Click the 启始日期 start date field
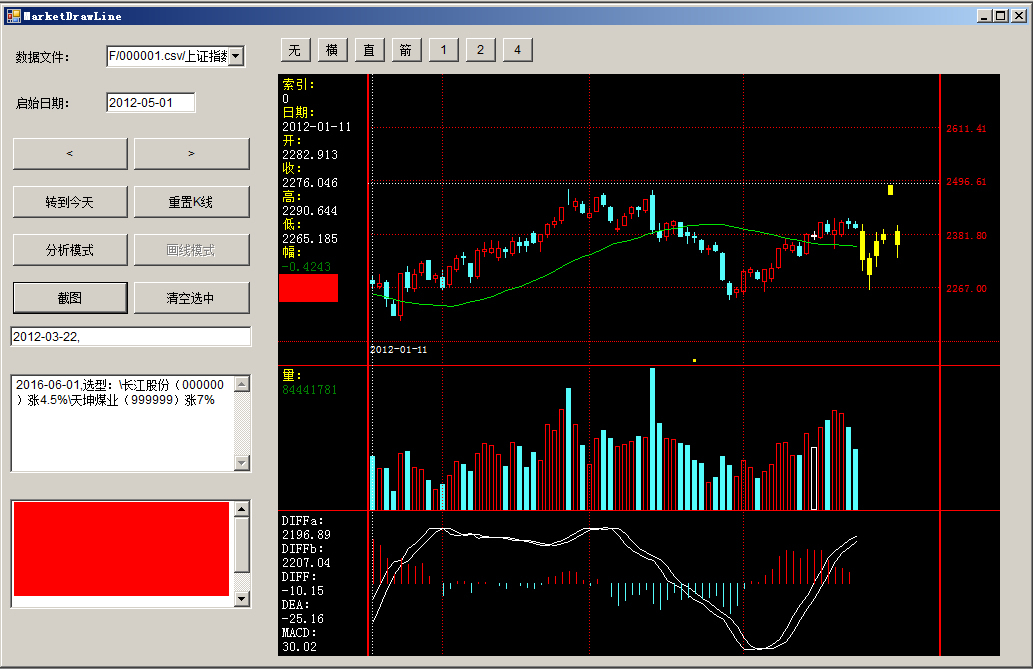This screenshot has height=669, width=1033. coord(150,103)
